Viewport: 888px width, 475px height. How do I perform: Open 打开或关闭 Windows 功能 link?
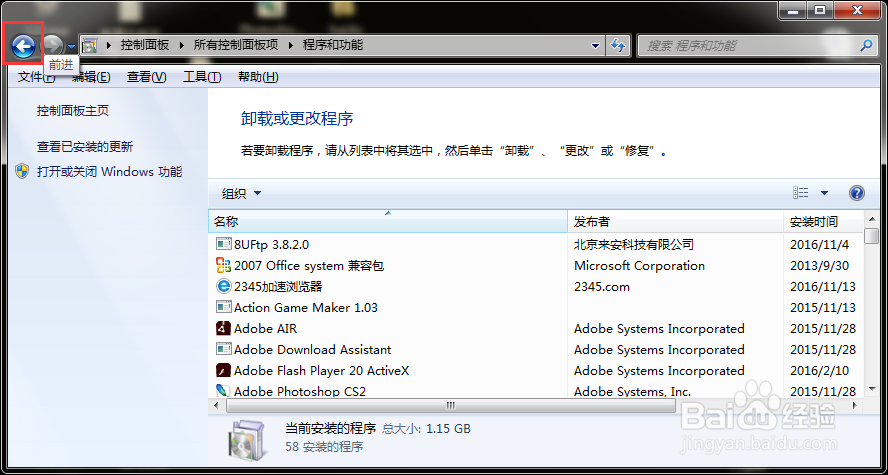tap(109, 172)
